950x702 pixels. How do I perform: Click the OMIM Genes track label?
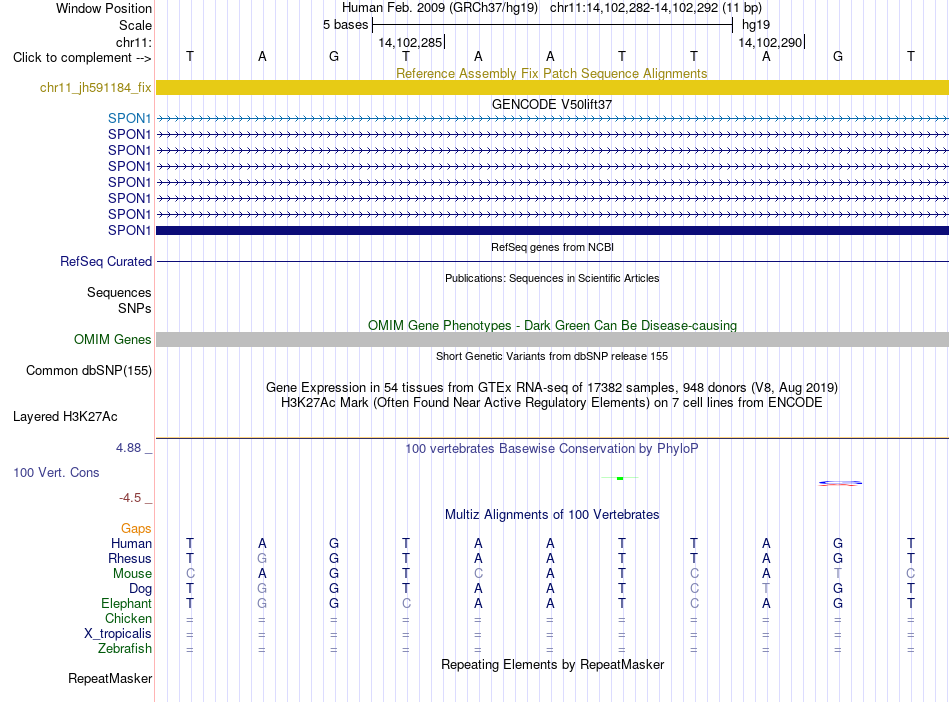pyautogui.click(x=112, y=340)
